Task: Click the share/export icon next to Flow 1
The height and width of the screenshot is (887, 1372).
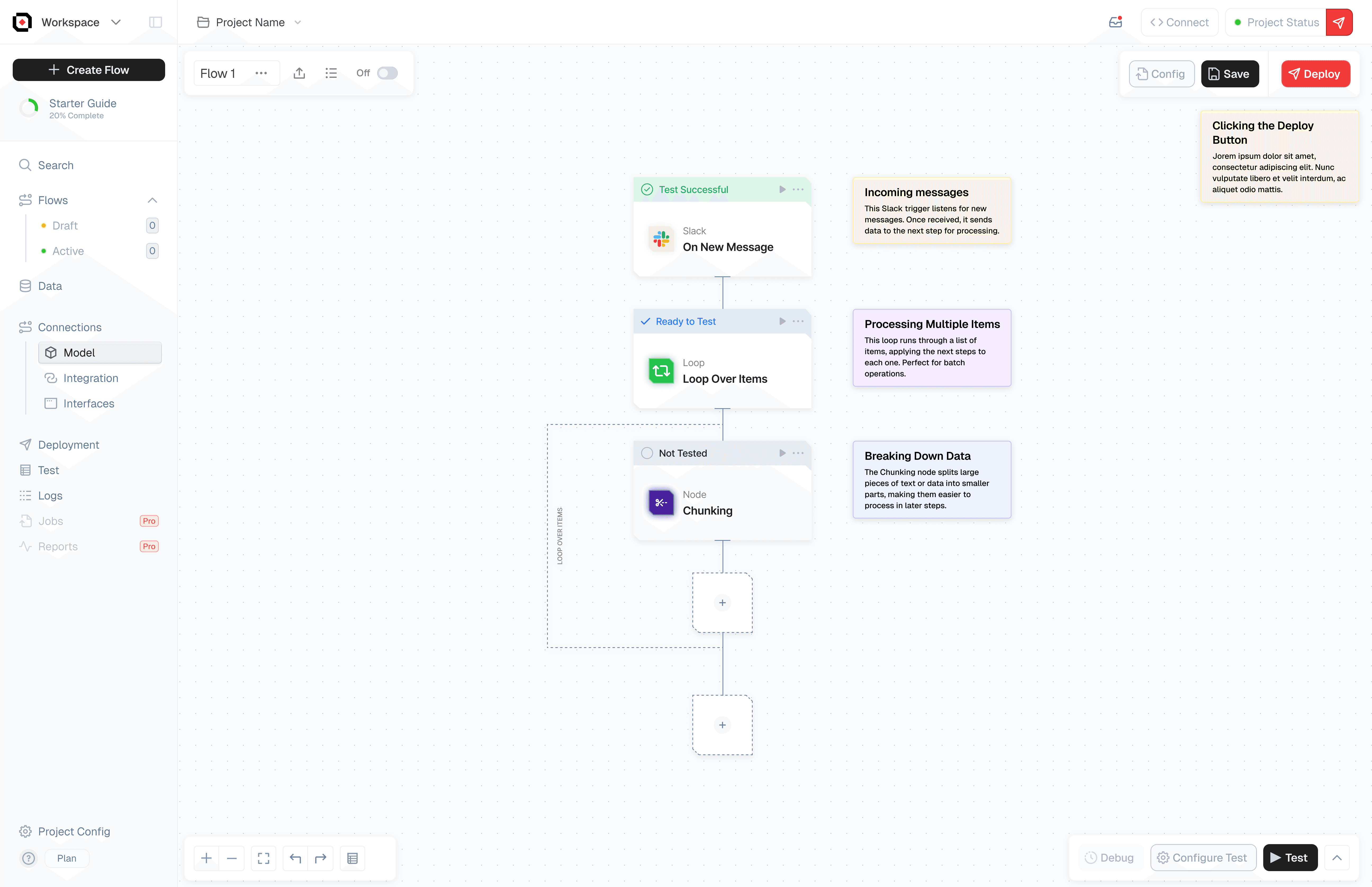Action: [x=299, y=73]
